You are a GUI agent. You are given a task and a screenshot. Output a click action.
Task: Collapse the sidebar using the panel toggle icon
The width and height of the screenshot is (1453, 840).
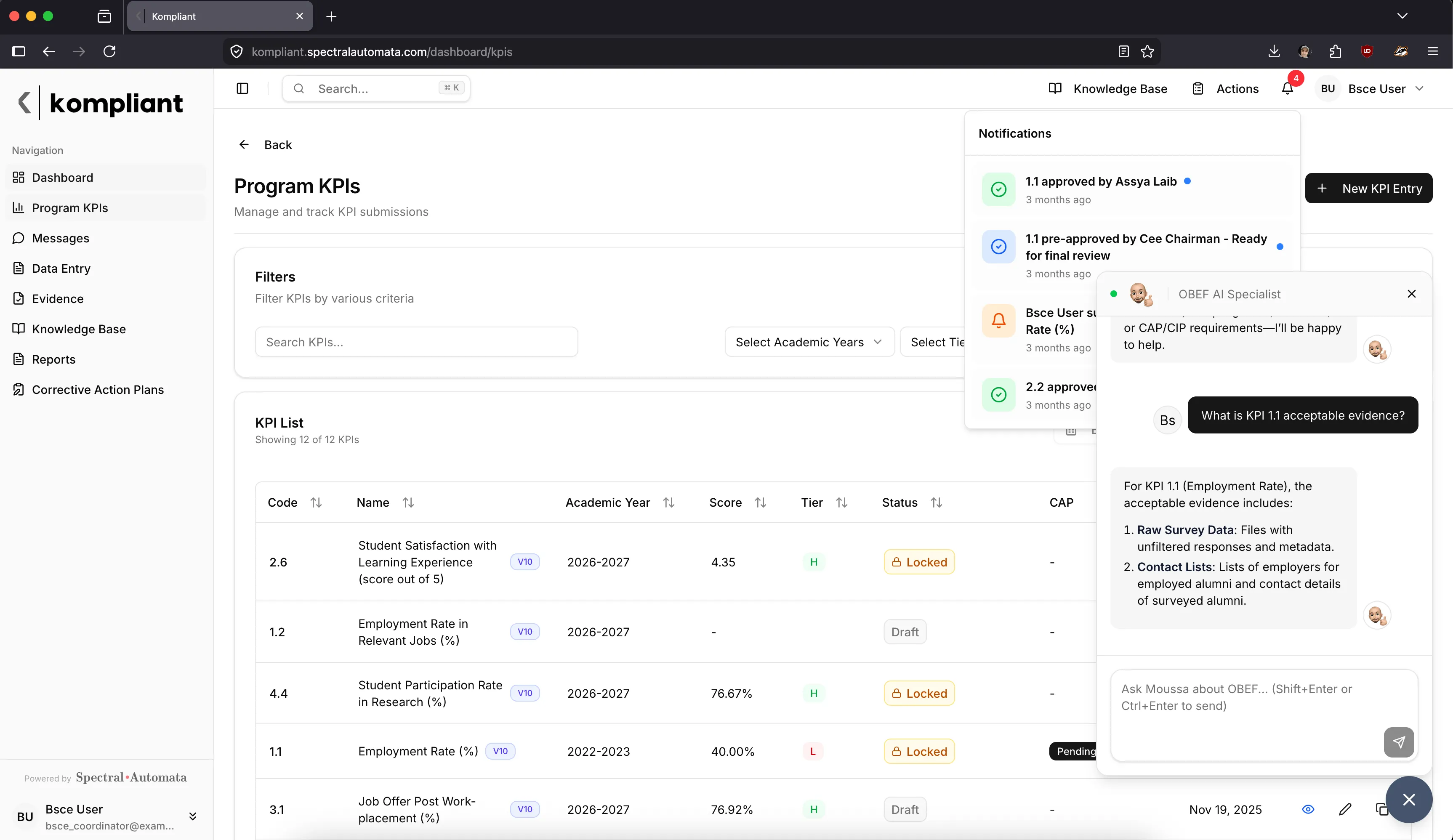click(x=242, y=88)
